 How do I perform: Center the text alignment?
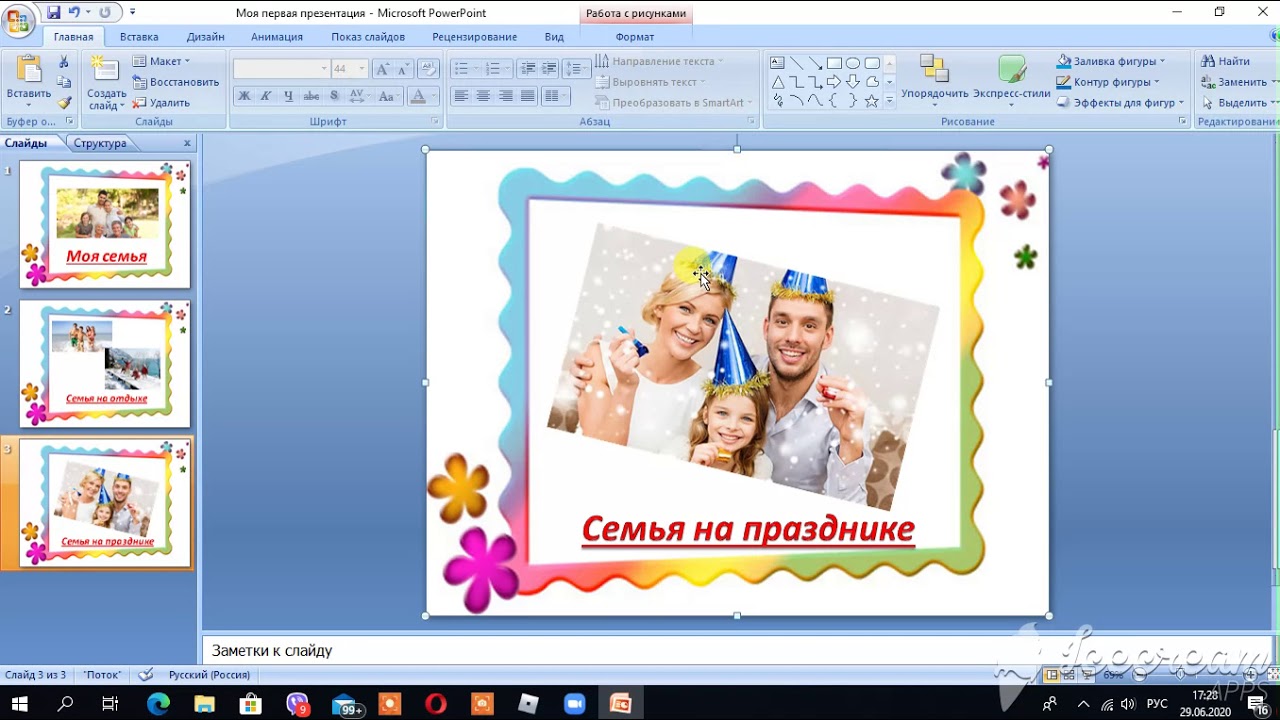(483, 96)
